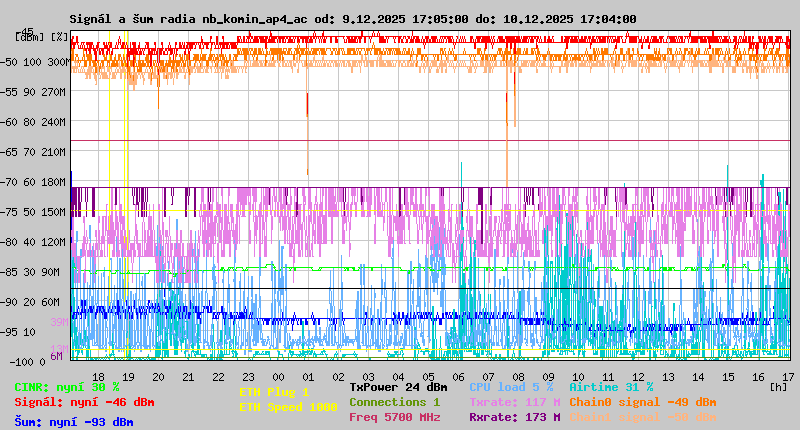The image size is (800, 430).
Task: Click the 08 hour mark on x-axis
Action: point(518,376)
